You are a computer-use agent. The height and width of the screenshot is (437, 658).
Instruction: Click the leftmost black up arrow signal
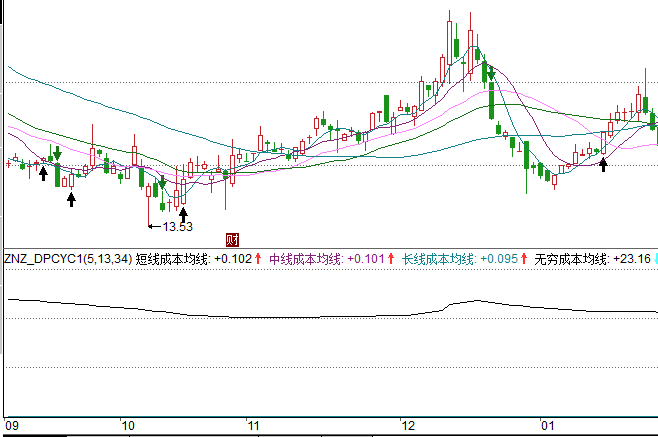click(x=43, y=173)
